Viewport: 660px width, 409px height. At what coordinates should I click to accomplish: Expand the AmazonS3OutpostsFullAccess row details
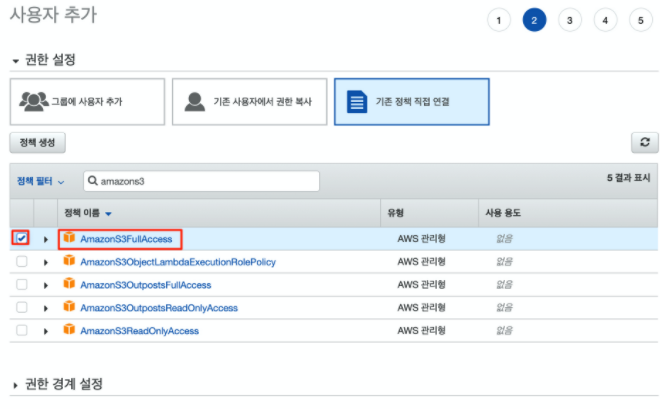click(x=45, y=285)
